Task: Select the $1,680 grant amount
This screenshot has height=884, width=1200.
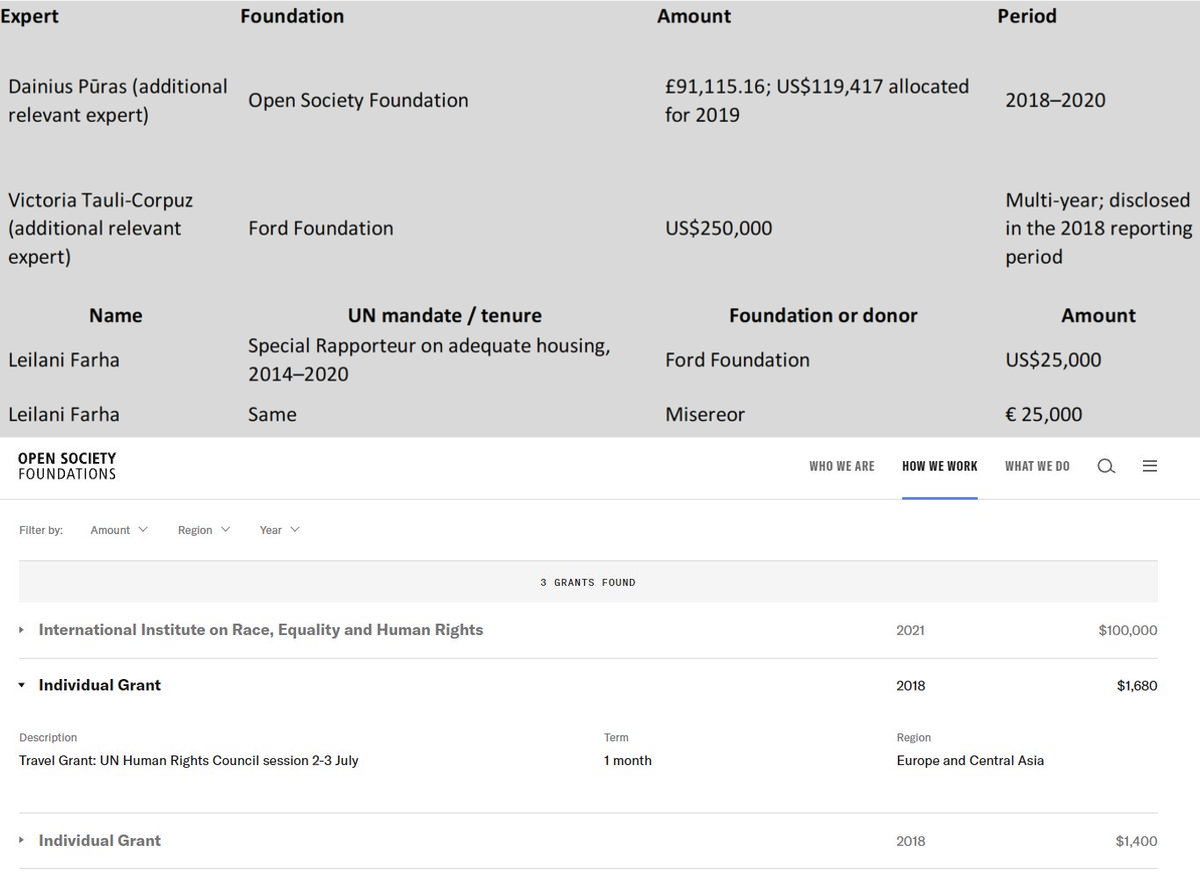Action: click(x=1137, y=685)
